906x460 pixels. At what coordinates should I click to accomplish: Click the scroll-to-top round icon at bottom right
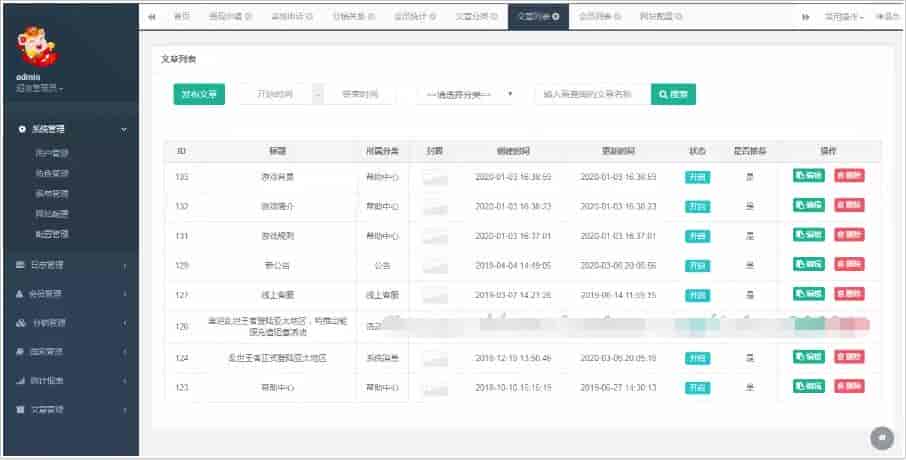[x=882, y=437]
